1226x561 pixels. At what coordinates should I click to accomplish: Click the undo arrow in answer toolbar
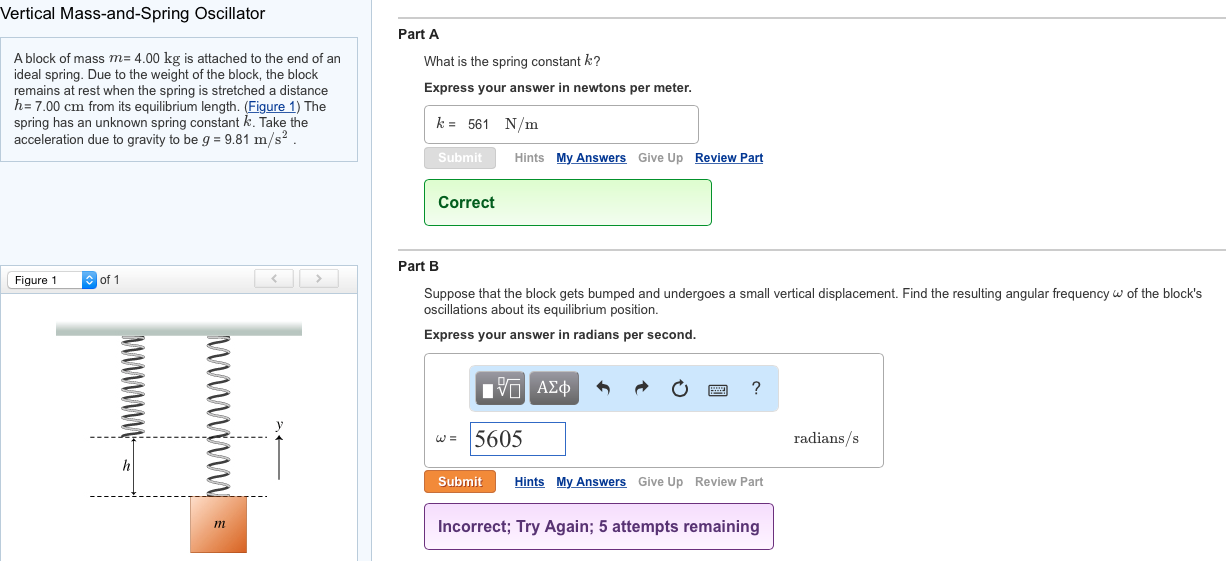coord(603,389)
